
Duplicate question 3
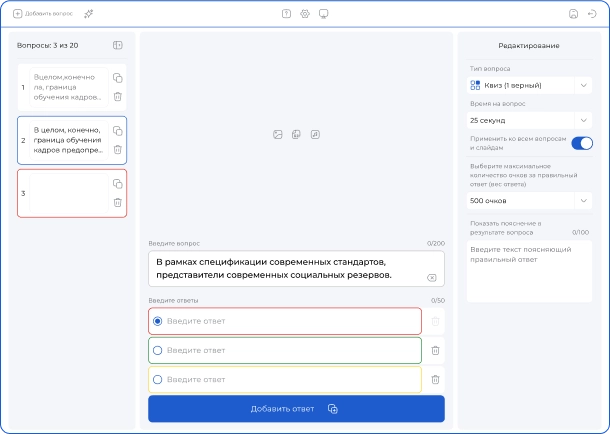(117, 184)
